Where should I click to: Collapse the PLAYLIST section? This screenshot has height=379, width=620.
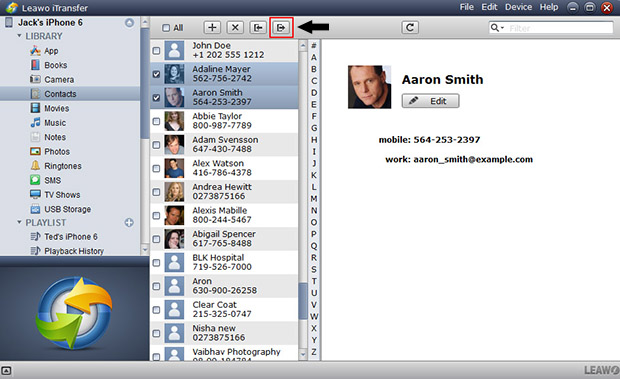(x=19, y=222)
